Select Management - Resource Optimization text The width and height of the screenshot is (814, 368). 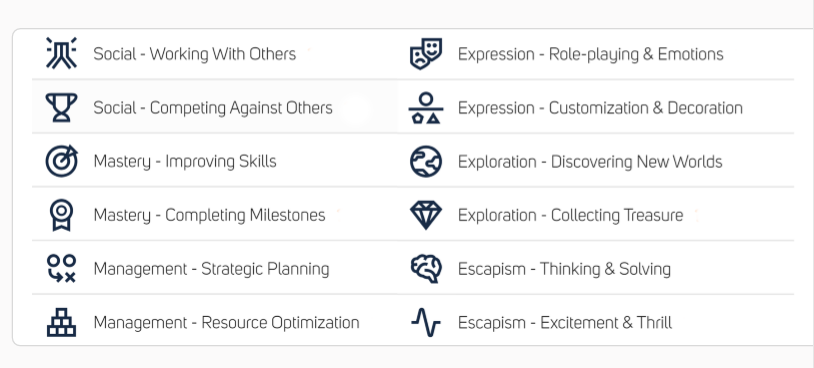[x=226, y=323]
